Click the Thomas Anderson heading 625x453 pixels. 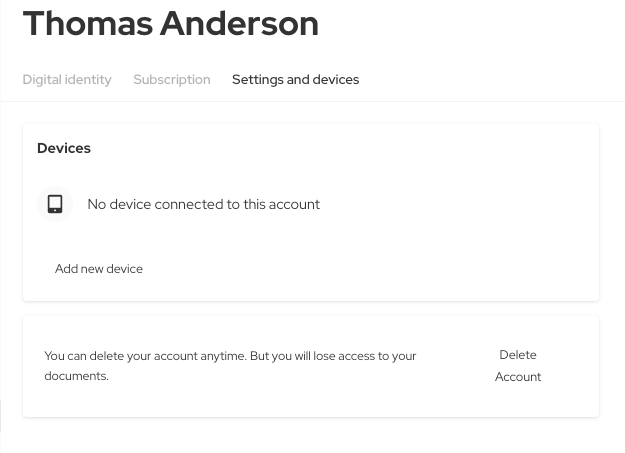[171, 23]
